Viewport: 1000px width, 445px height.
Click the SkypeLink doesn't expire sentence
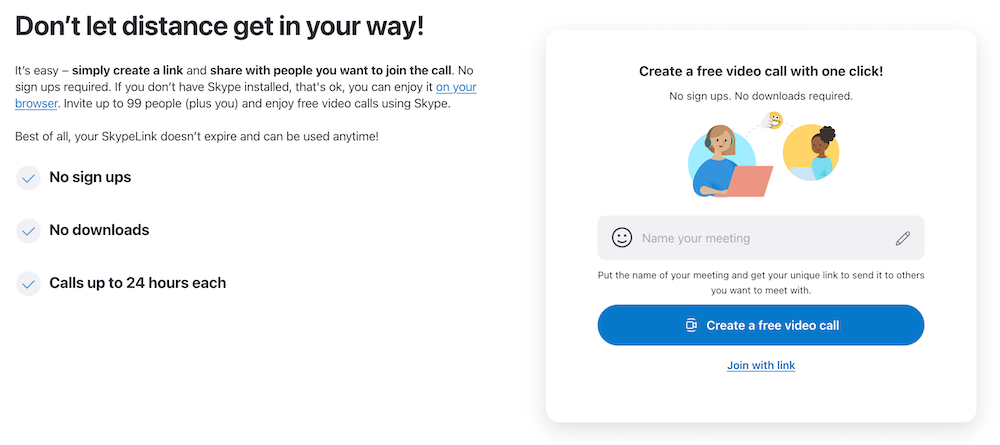[196, 136]
